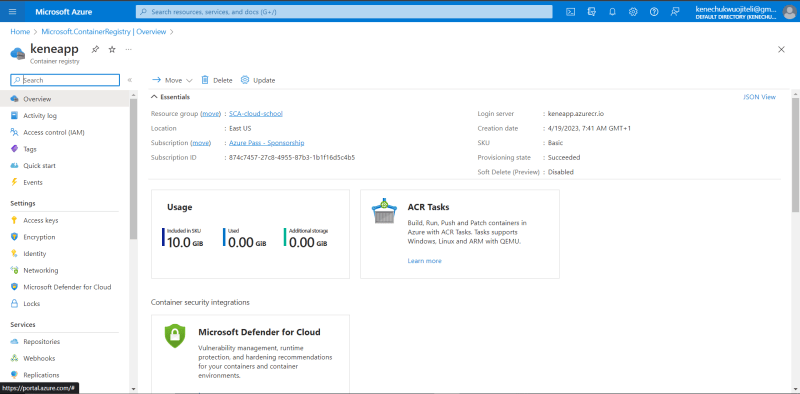This screenshot has width=800, height=394.
Task: Open the Feedback icon in top bar
Action: click(x=675, y=12)
